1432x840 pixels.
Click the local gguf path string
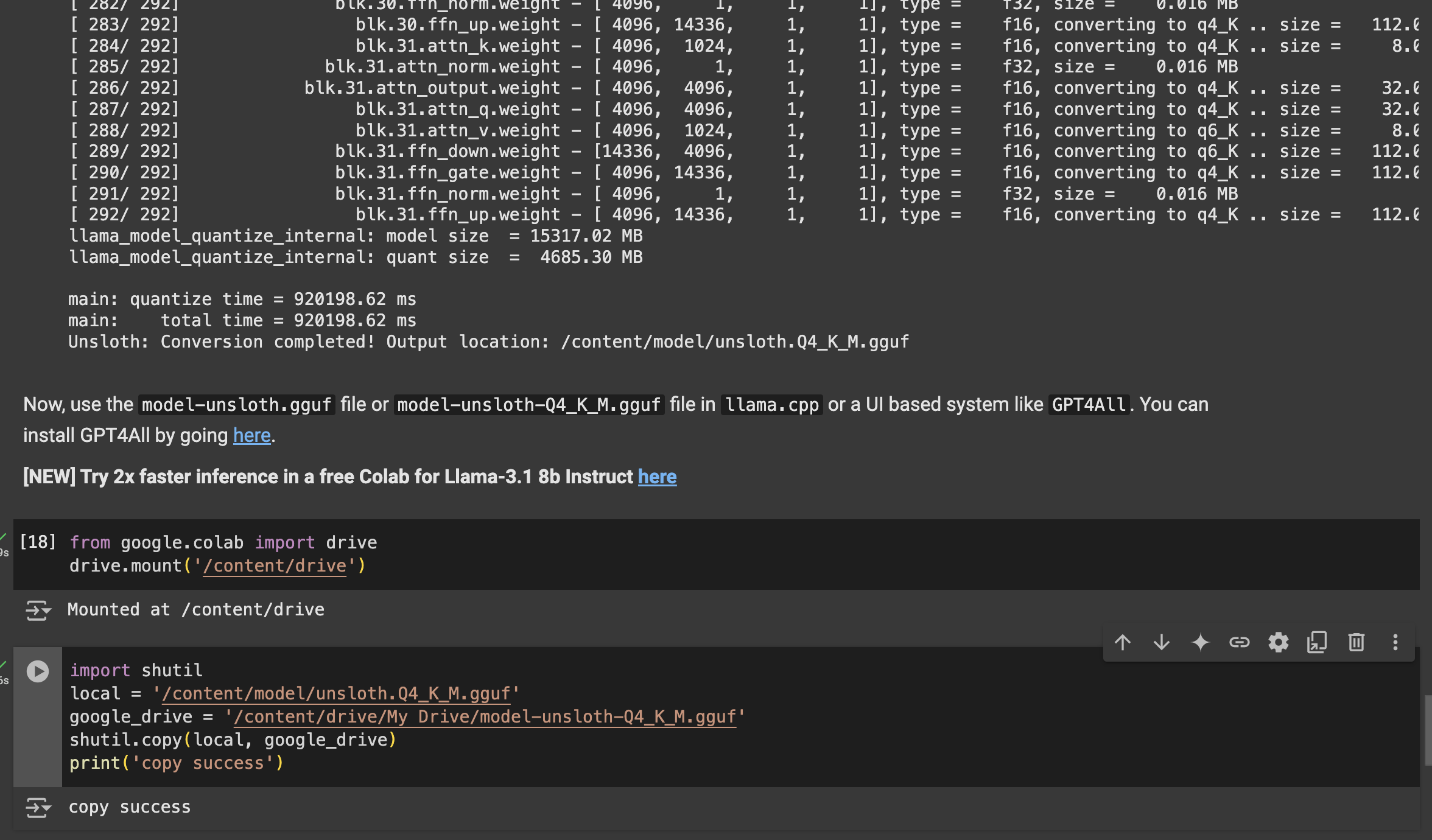click(335, 694)
